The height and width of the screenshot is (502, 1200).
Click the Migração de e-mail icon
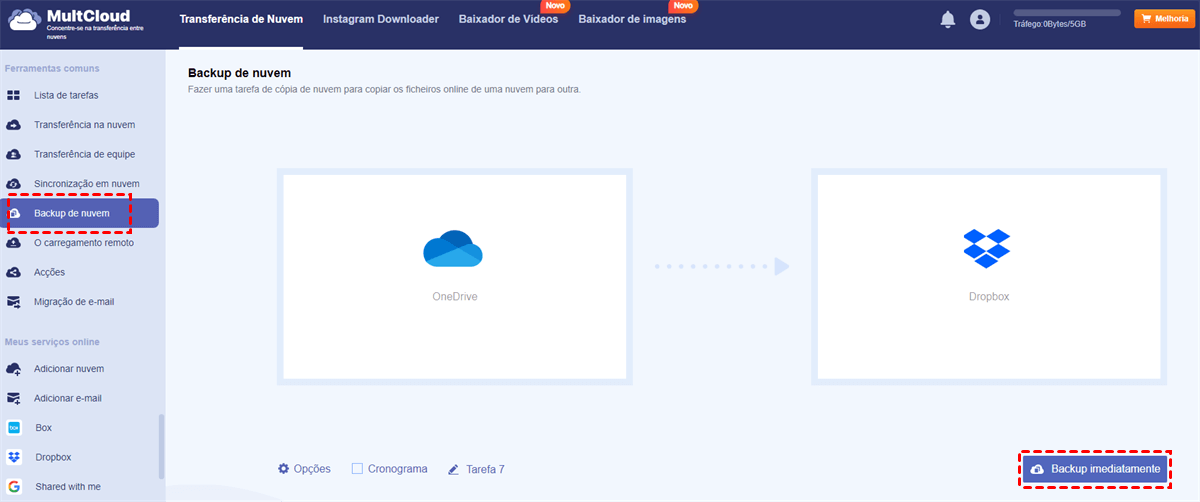coord(14,302)
